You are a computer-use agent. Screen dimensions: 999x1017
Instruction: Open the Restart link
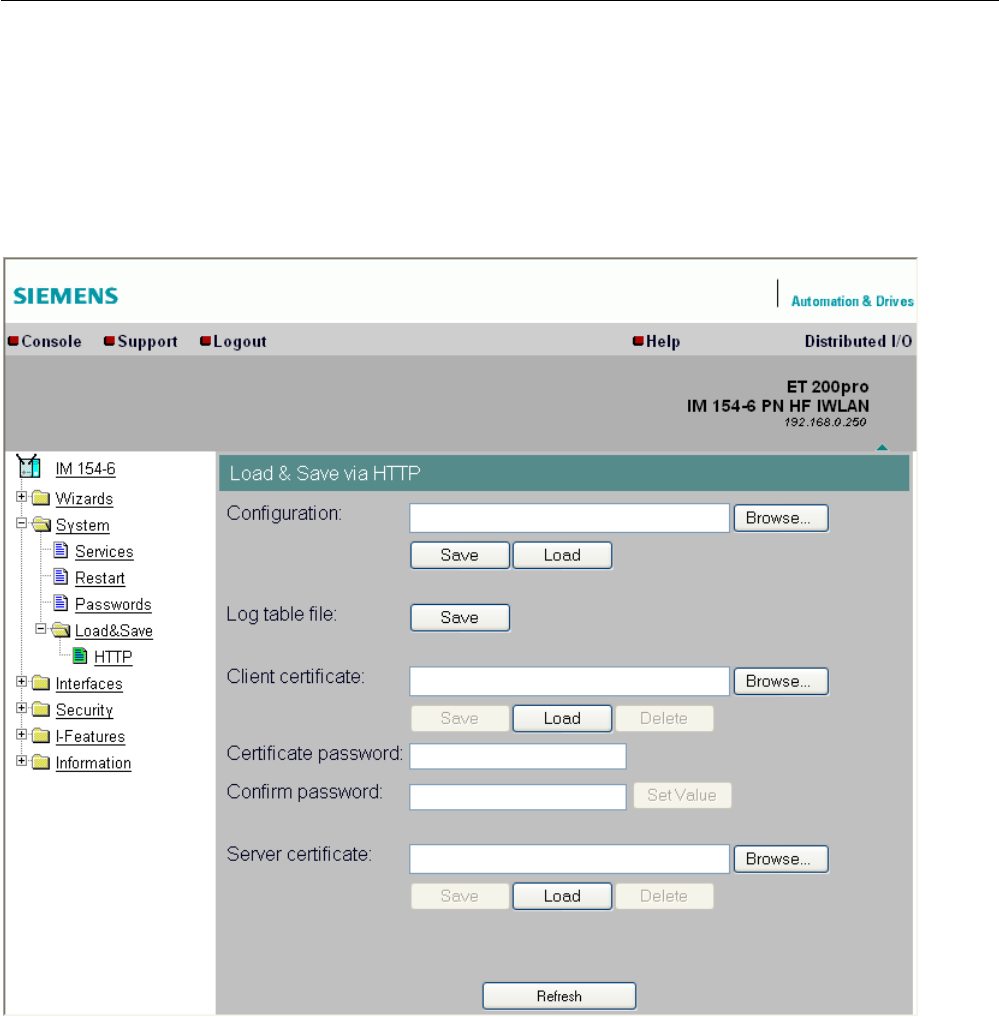[100, 577]
